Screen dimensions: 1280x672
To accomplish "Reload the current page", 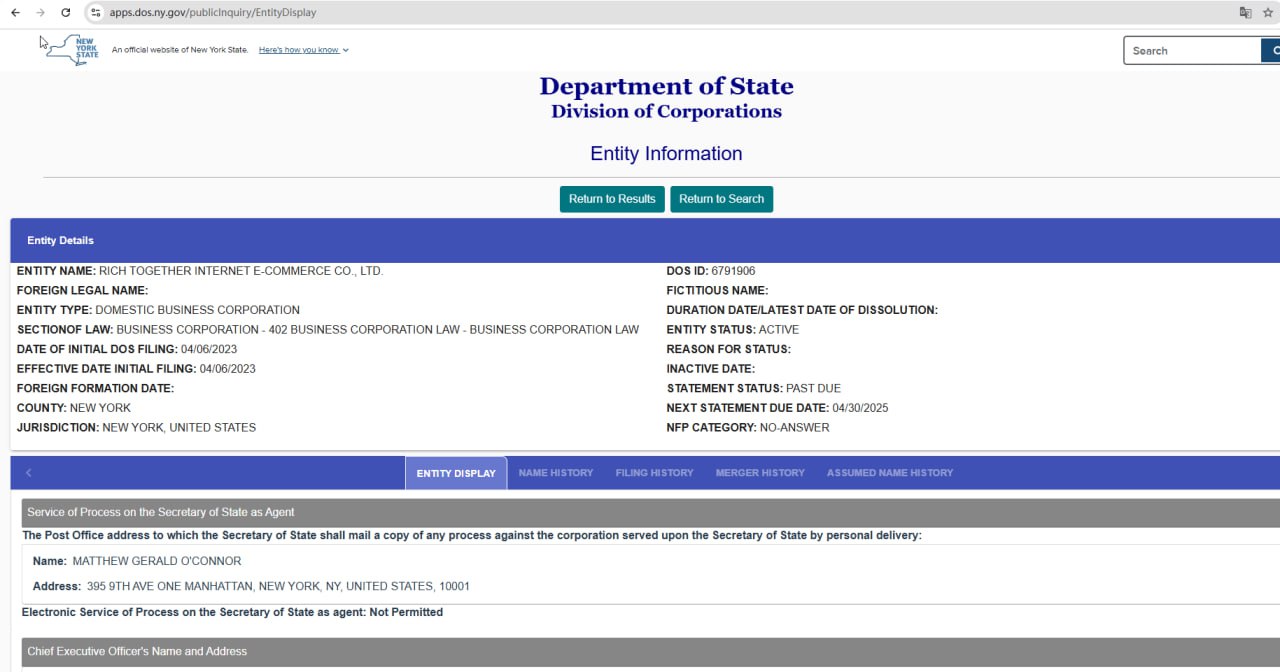I will (x=66, y=13).
